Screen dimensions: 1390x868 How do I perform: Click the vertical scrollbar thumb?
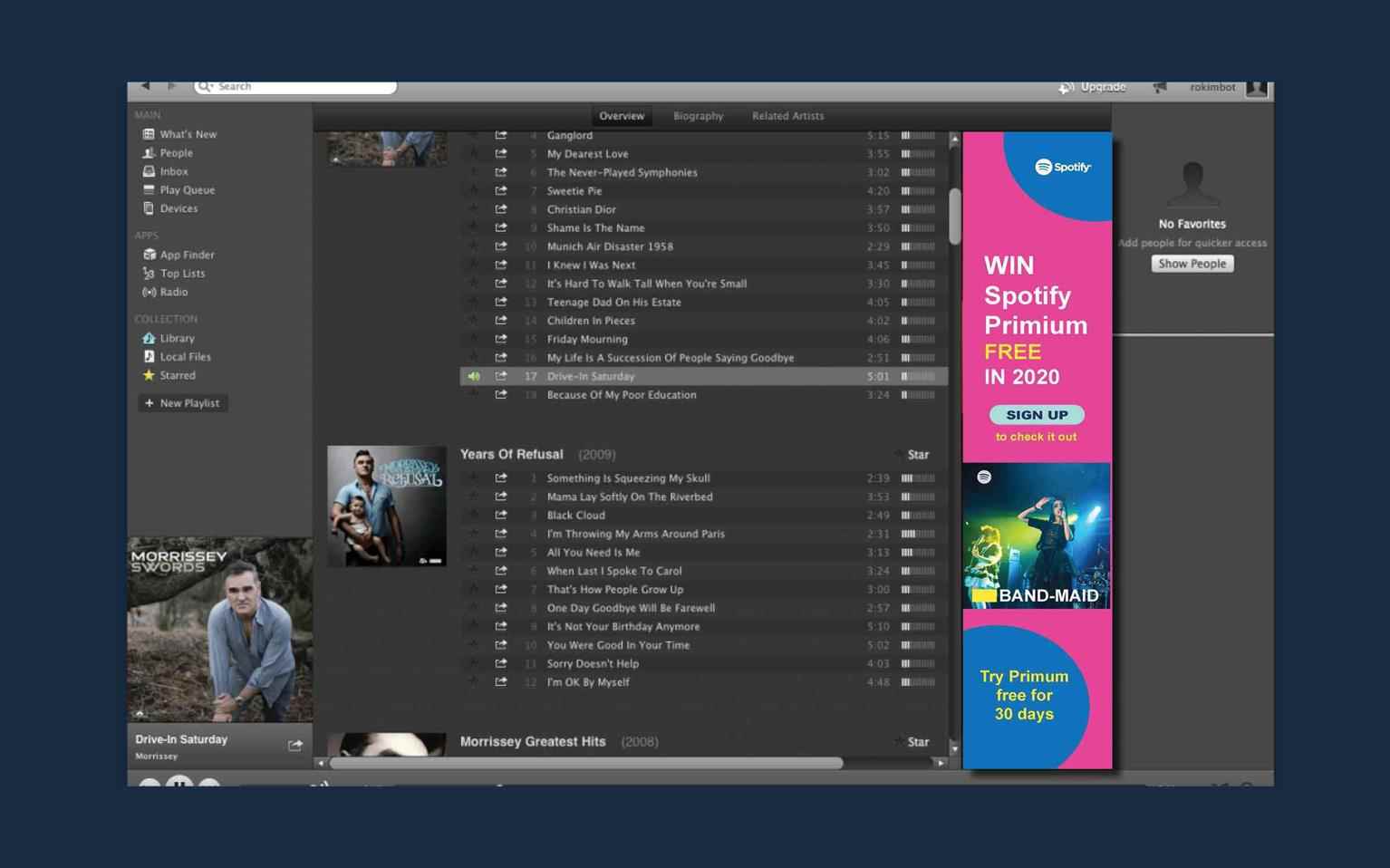pos(954,216)
